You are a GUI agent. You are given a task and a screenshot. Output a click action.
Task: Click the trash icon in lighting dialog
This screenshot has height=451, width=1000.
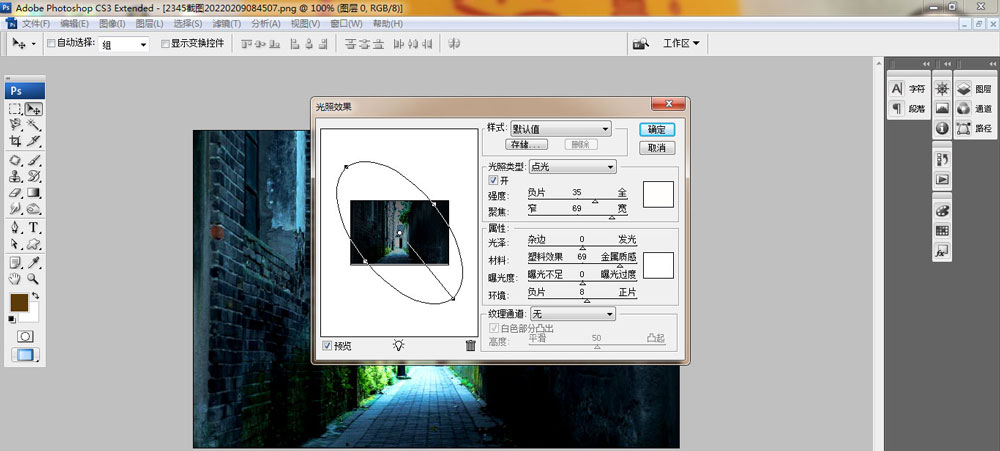471,345
